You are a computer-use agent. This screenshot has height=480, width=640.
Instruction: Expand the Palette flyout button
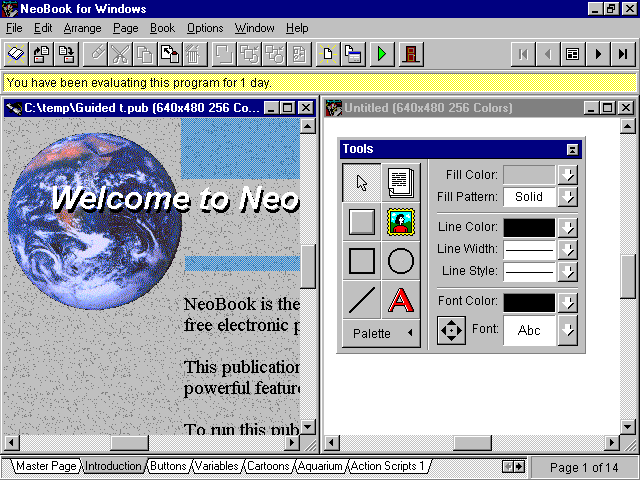click(380, 334)
